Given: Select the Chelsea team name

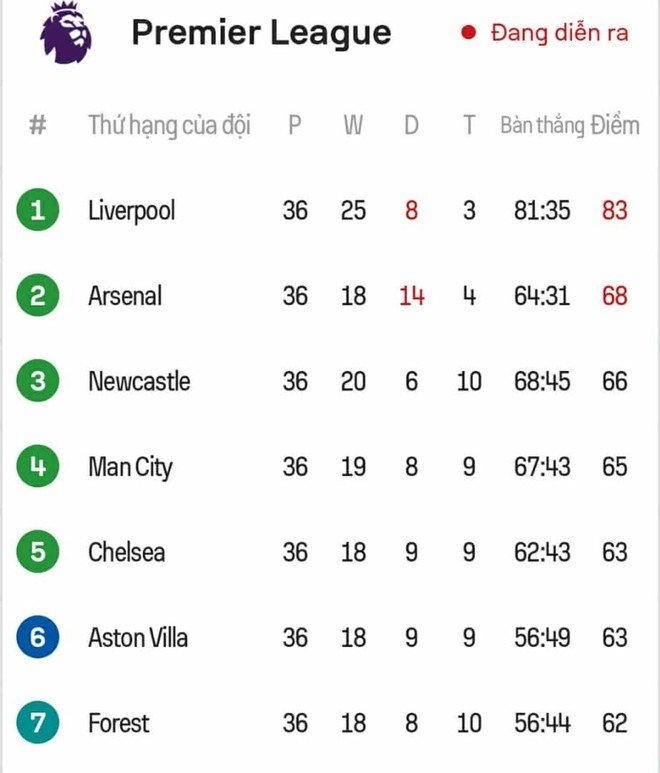Looking at the screenshot, I should click(x=127, y=552).
